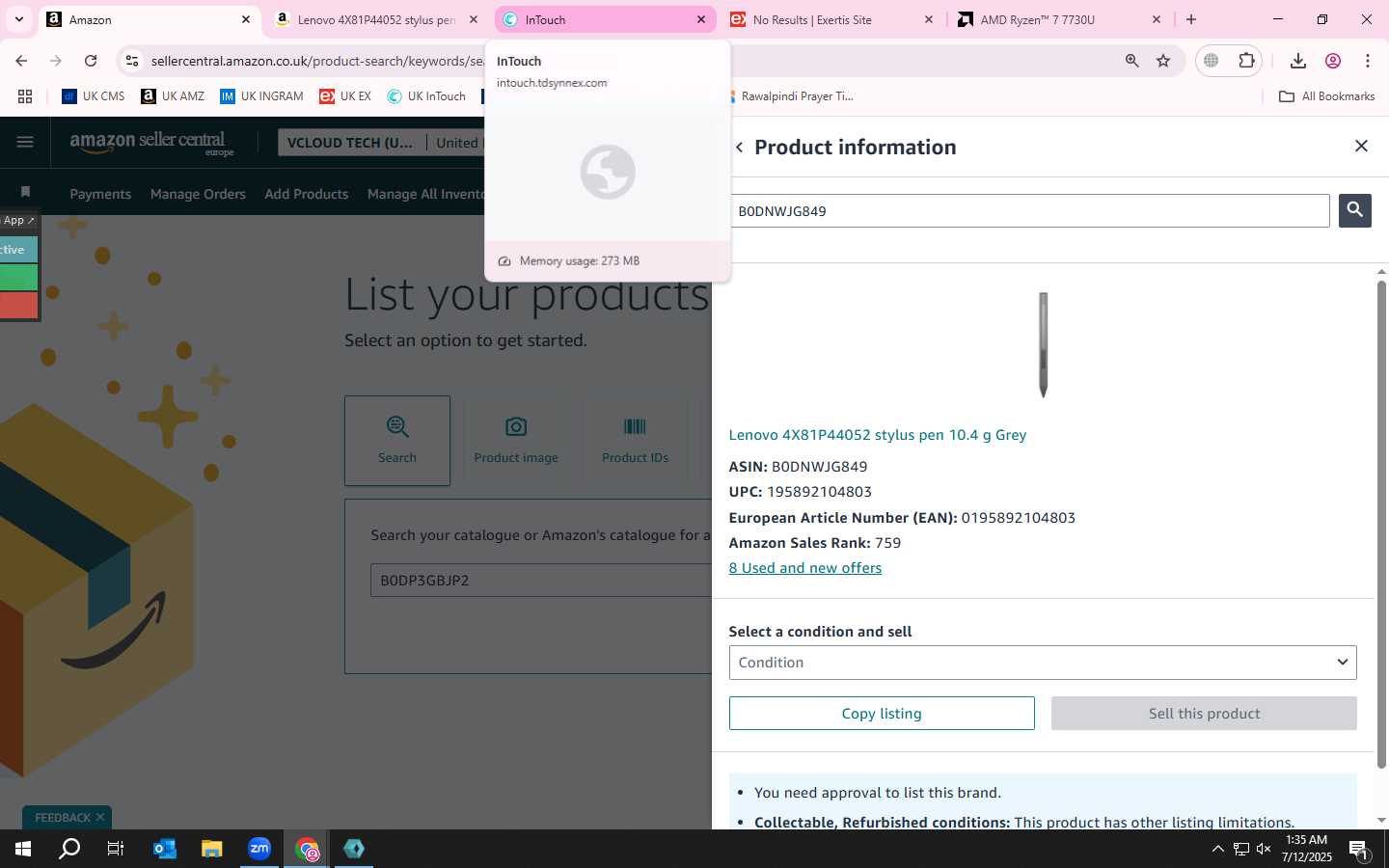
Task: Open Windows taskbar search
Action: [69, 849]
